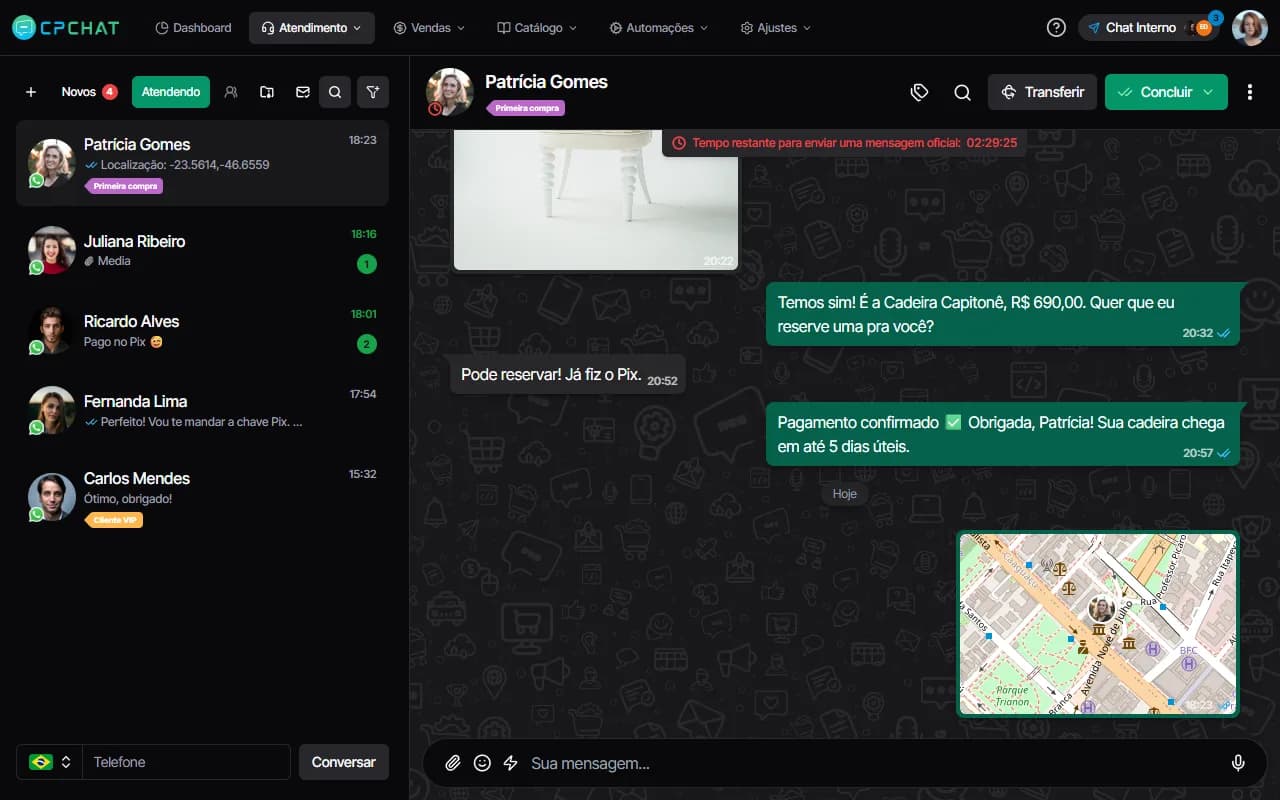
Task: Open the filter funnel icon in chat list
Action: click(373, 92)
